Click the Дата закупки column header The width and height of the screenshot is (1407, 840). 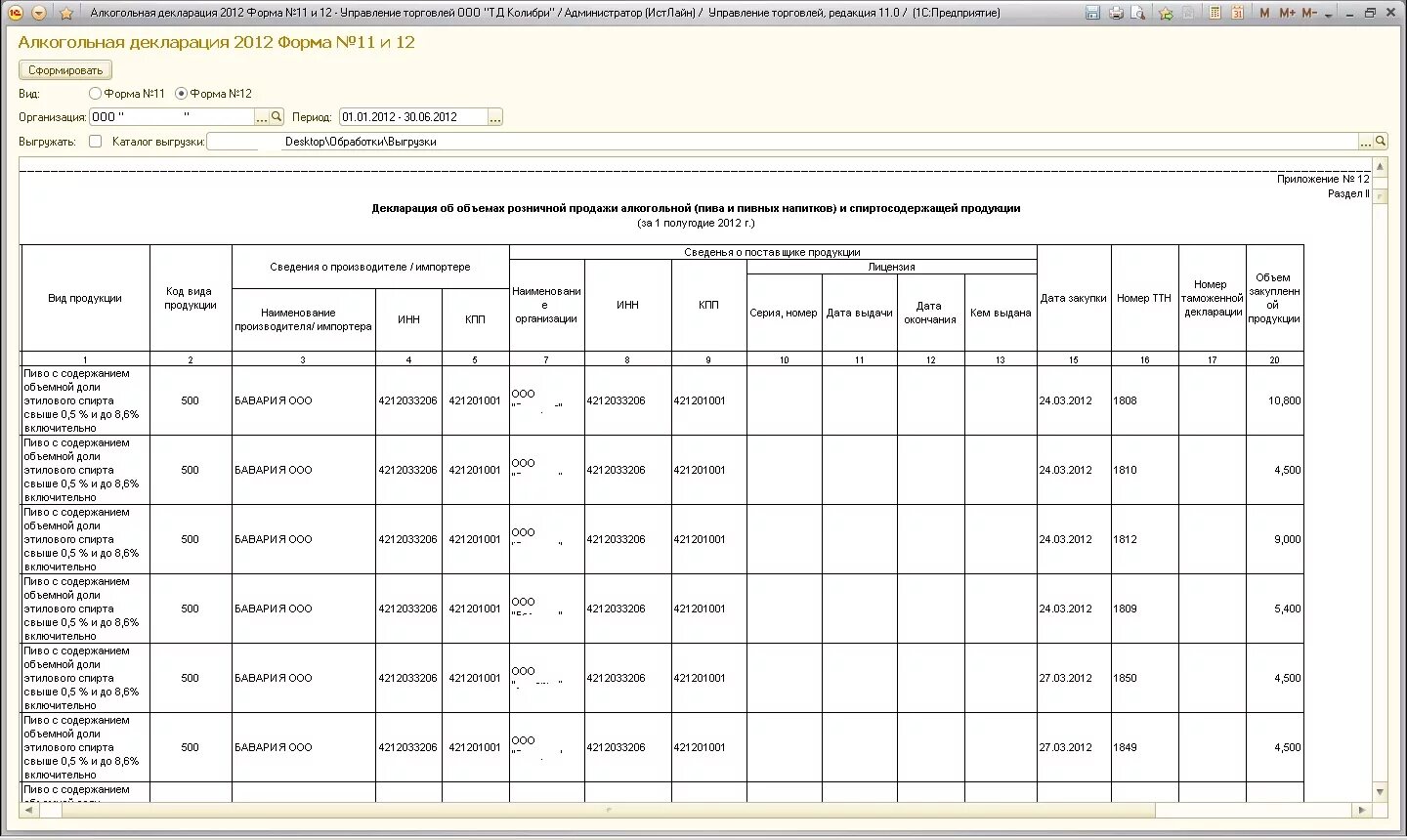pyautogui.click(x=1073, y=298)
